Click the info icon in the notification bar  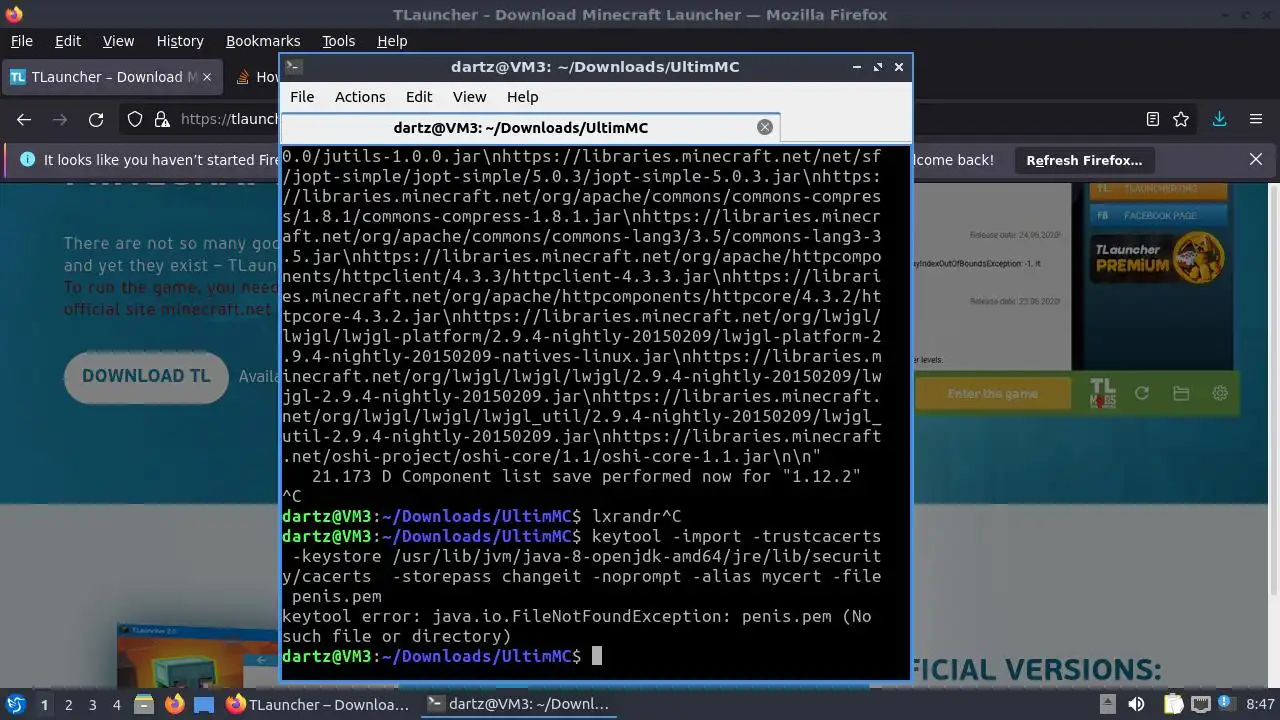[x=27, y=160]
